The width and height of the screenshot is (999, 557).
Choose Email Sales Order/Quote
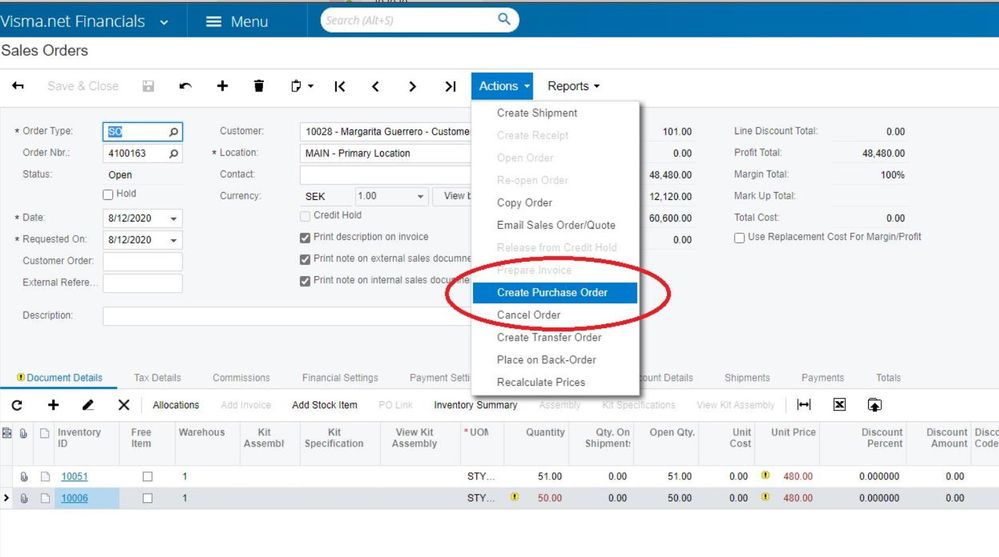556,225
